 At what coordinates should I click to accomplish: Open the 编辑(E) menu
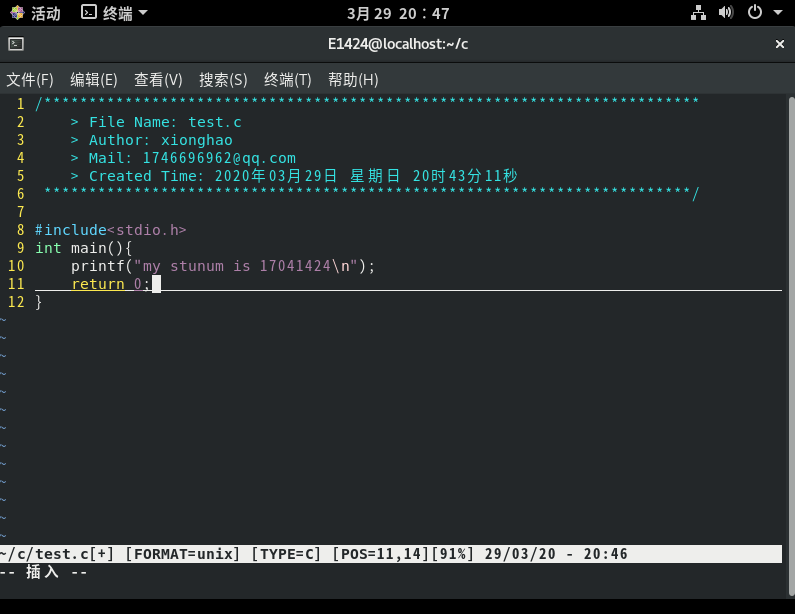tap(94, 80)
